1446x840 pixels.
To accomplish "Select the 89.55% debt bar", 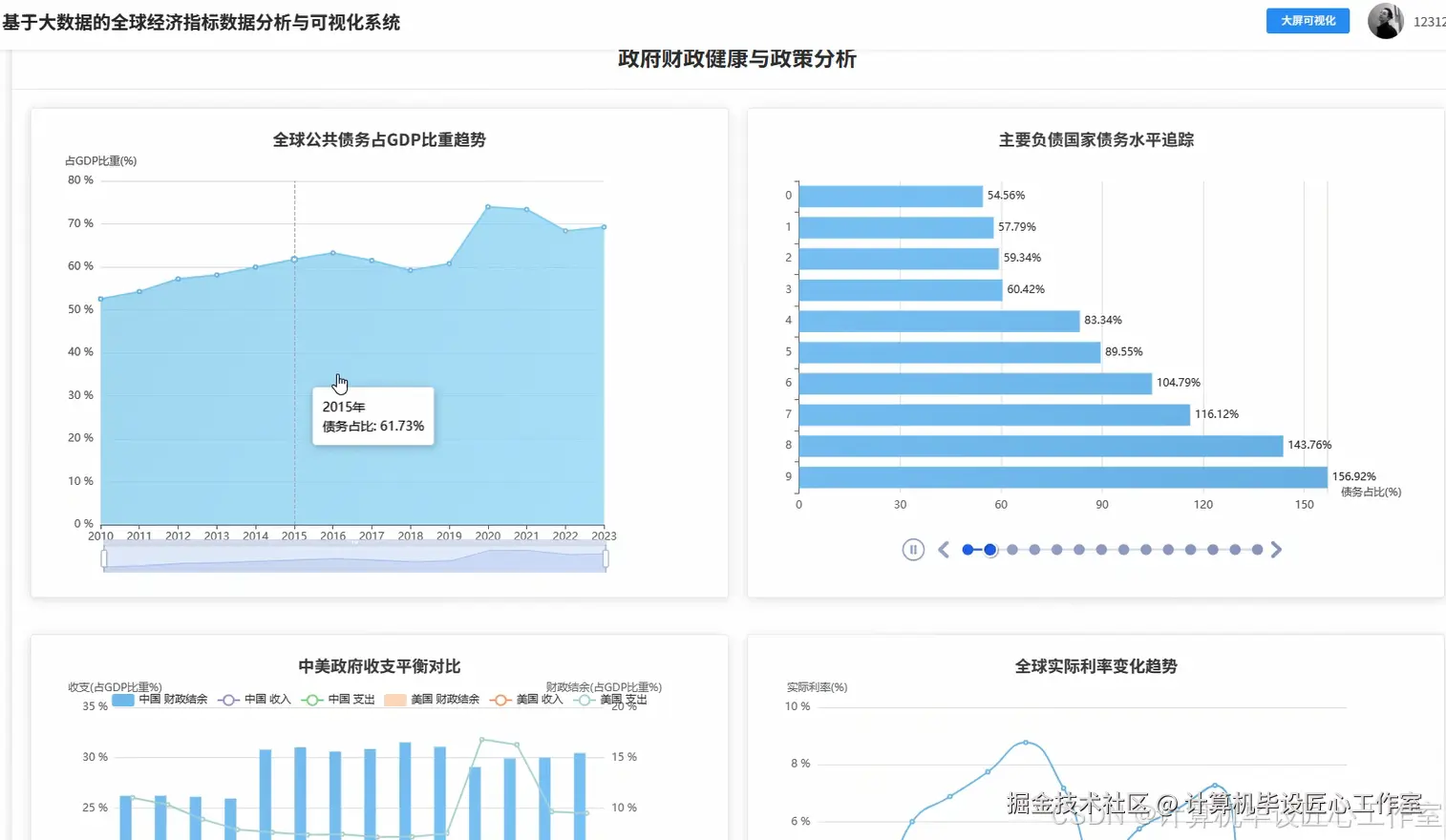I will click(x=949, y=352).
